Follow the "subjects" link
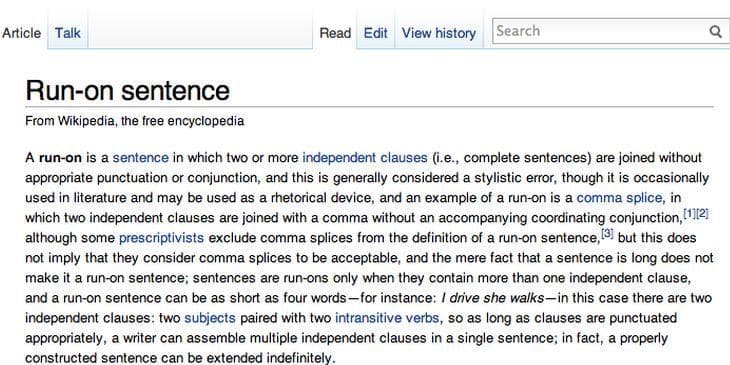 [210, 318]
